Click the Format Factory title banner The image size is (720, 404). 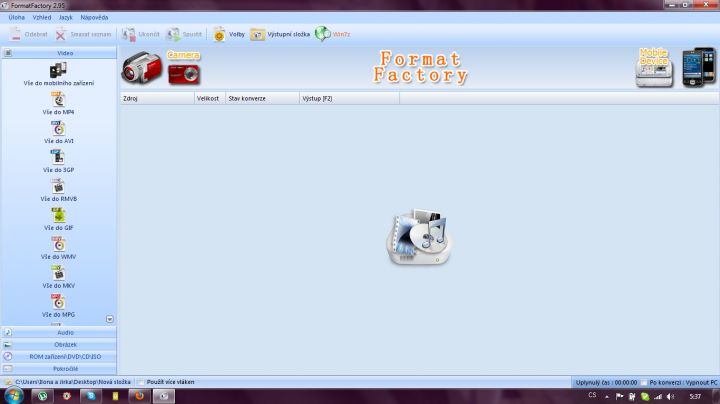point(420,67)
